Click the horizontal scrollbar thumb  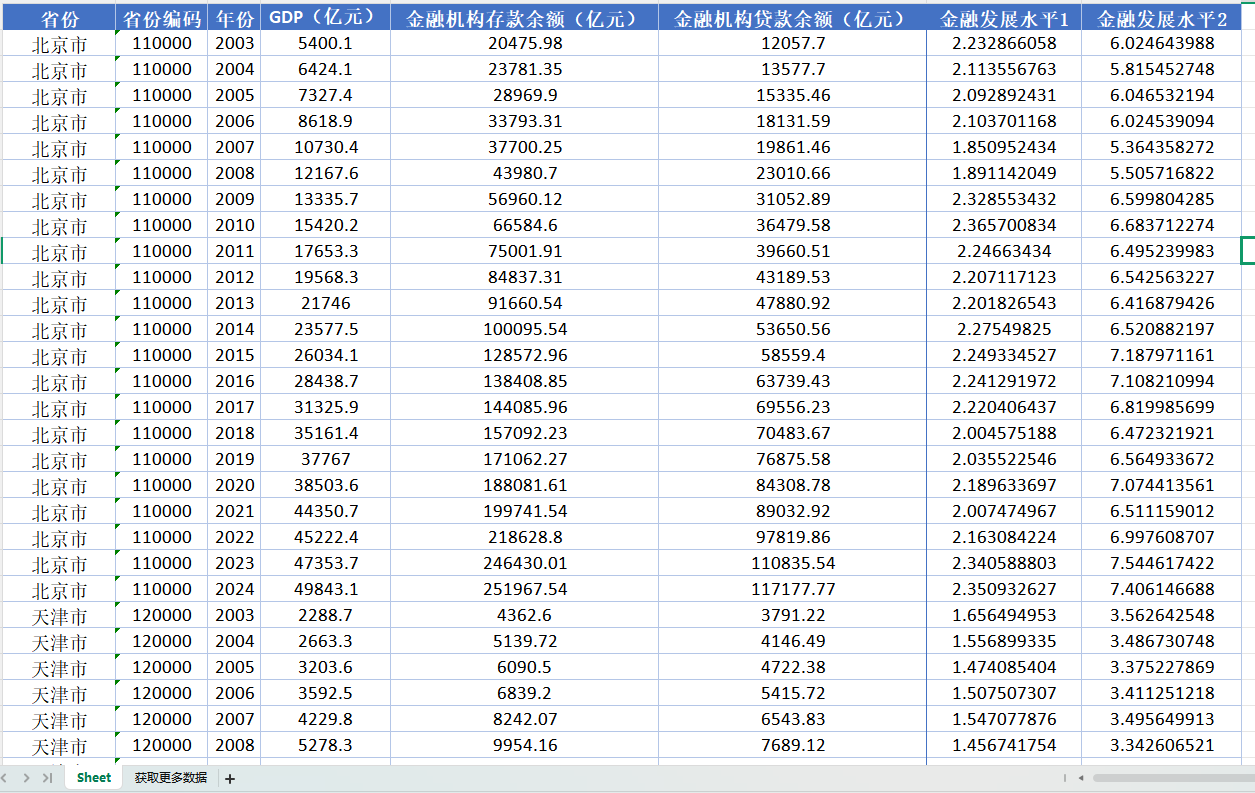[x=1173, y=778]
